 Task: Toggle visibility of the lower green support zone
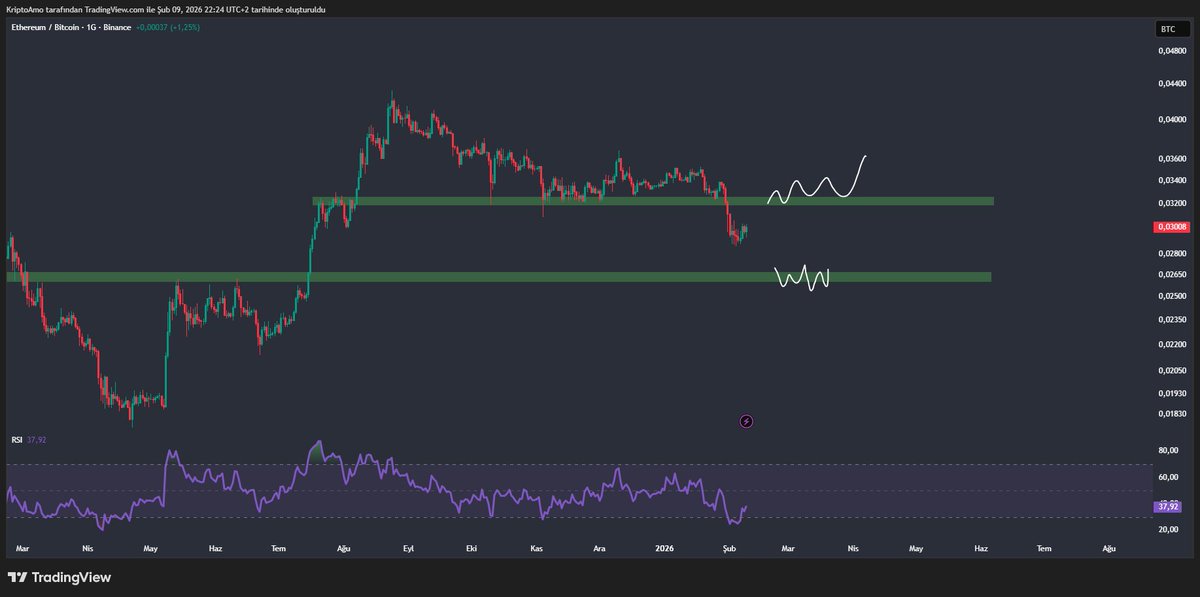click(500, 277)
